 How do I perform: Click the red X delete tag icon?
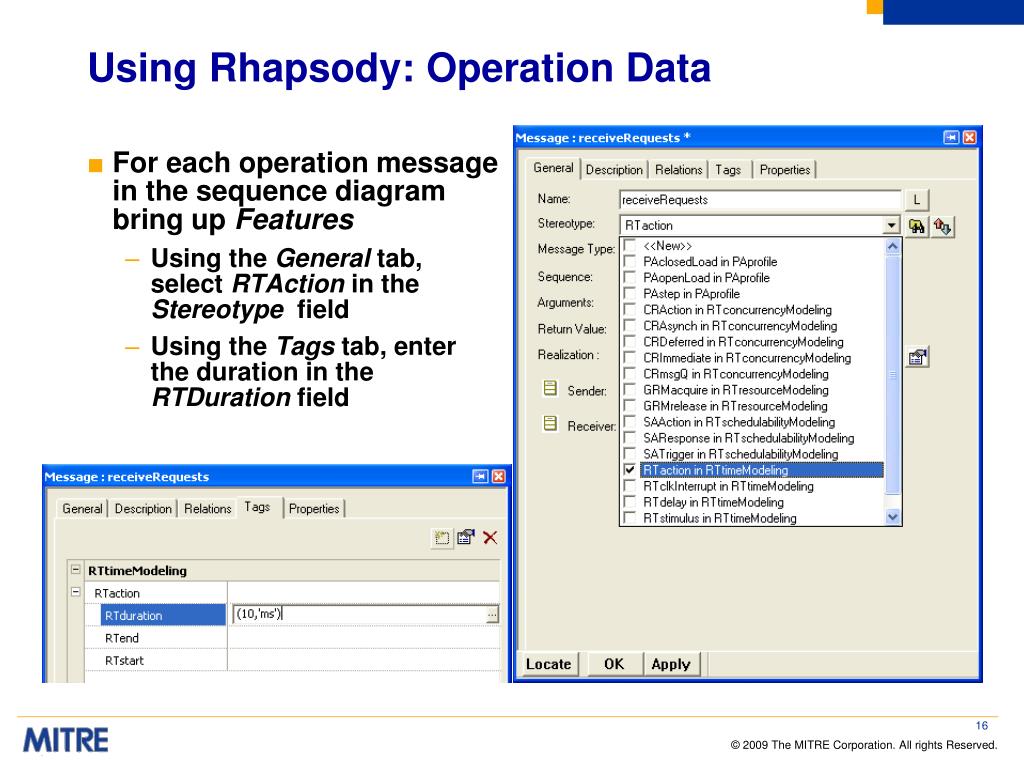(x=490, y=537)
